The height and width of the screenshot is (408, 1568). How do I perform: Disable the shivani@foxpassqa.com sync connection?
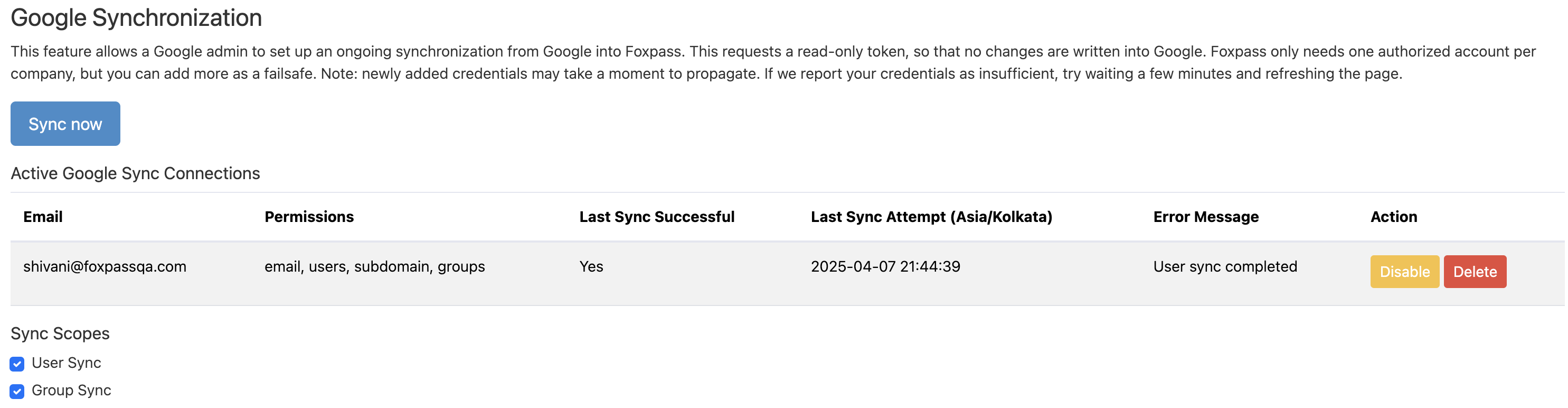(x=1404, y=272)
